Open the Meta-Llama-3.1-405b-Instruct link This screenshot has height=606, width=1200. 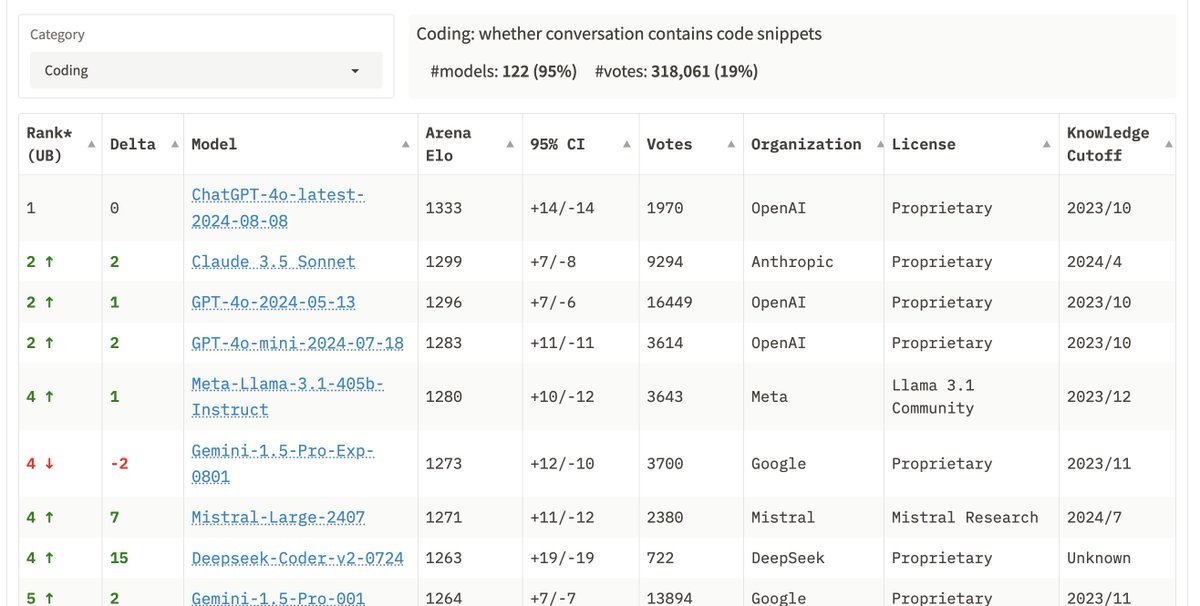[x=288, y=397]
